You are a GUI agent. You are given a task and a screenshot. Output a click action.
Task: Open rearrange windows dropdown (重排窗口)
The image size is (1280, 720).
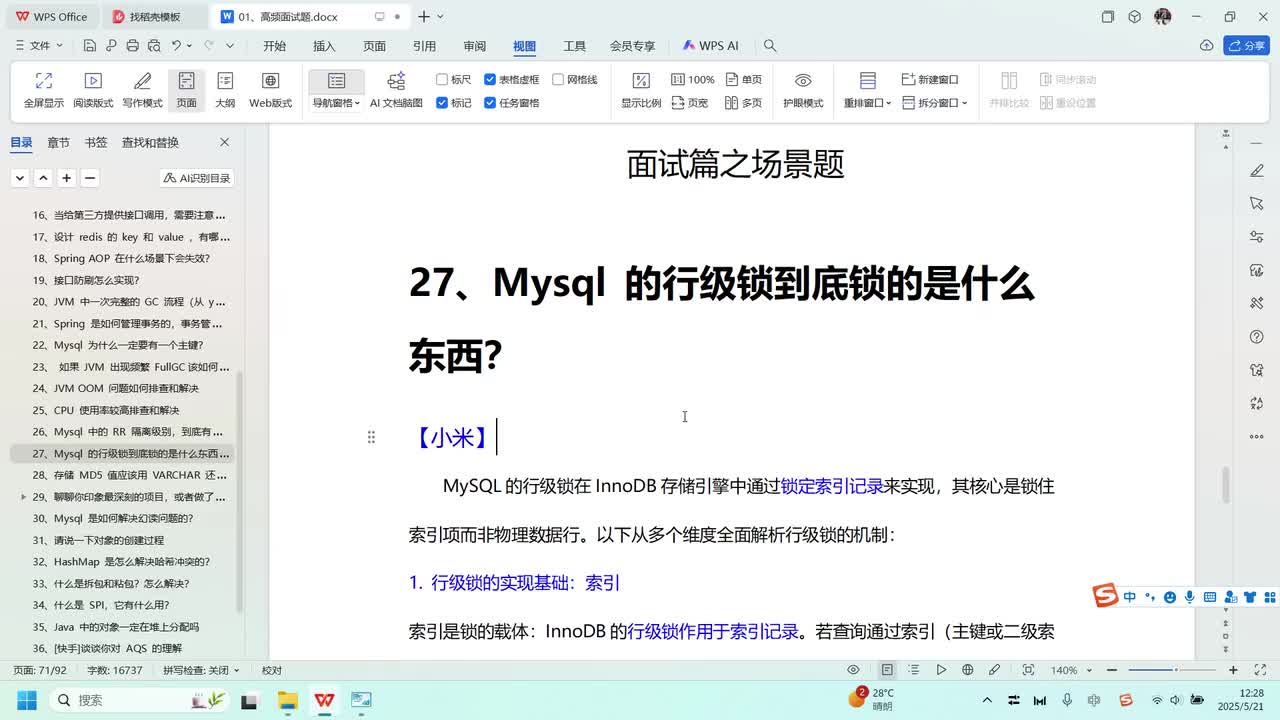coord(867,103)
